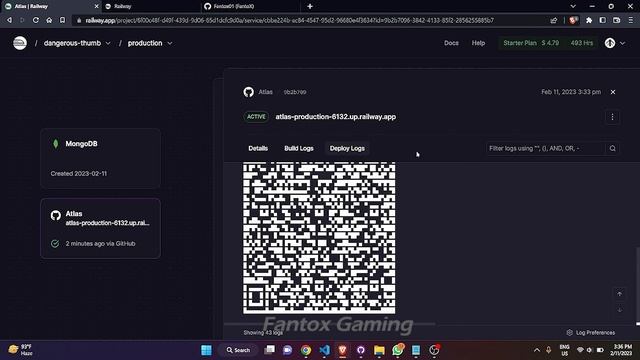Open the weather widget showing 93°F
The height and width of the screenshot is (360, 640).
[20, 350]
